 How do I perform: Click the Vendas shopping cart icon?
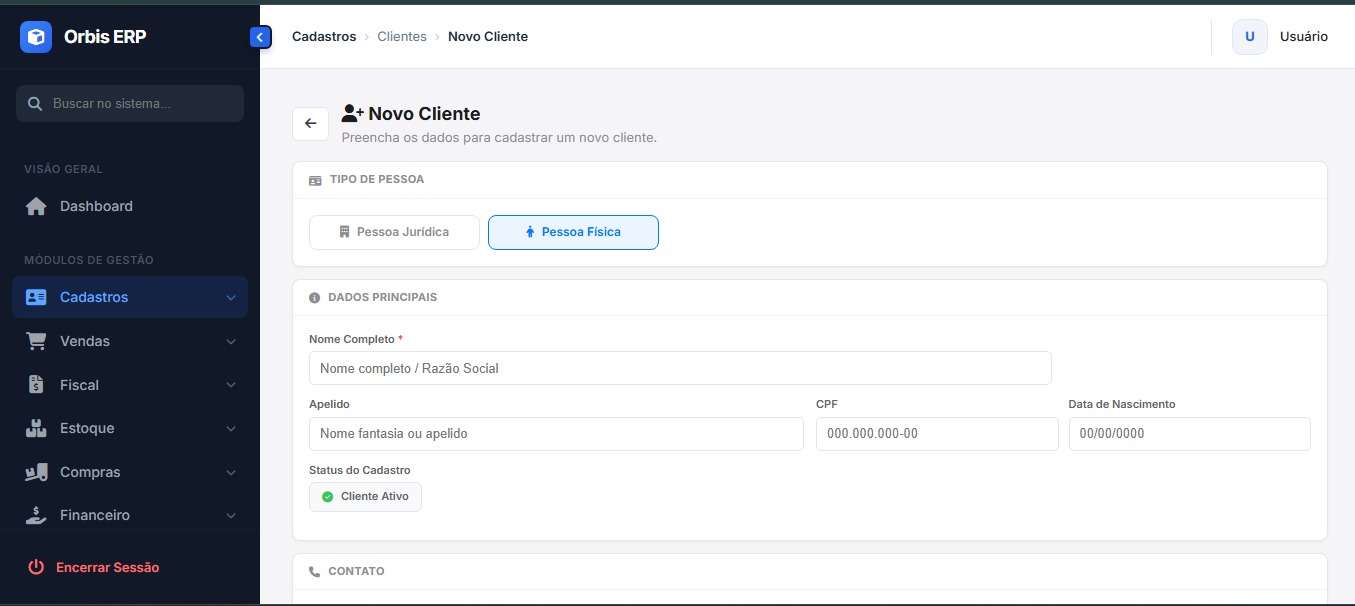pyautogui.click(x=36, y=341)
